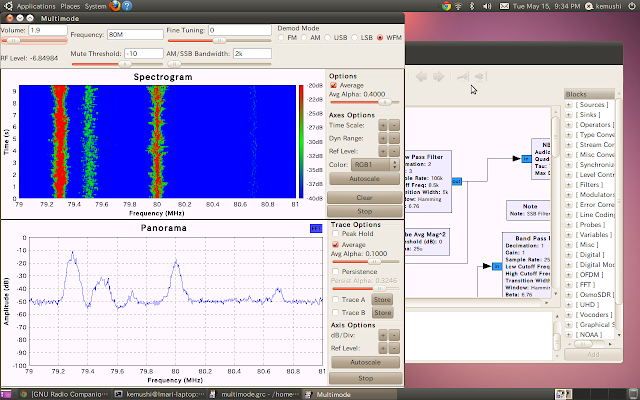The width and height of the screenshot is (640, 400).
Task: Enable the Trace A checkbox
Action: tap(336, 300)
